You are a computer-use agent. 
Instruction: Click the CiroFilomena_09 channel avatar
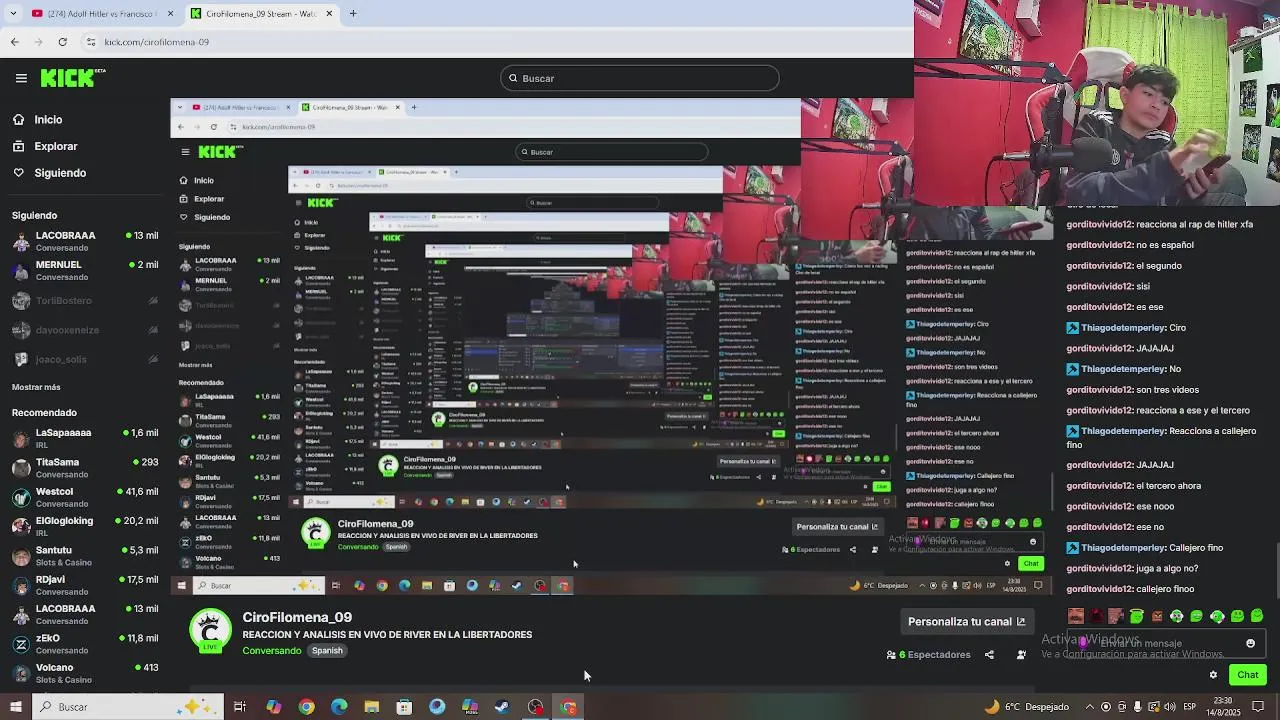click(210, 631)
